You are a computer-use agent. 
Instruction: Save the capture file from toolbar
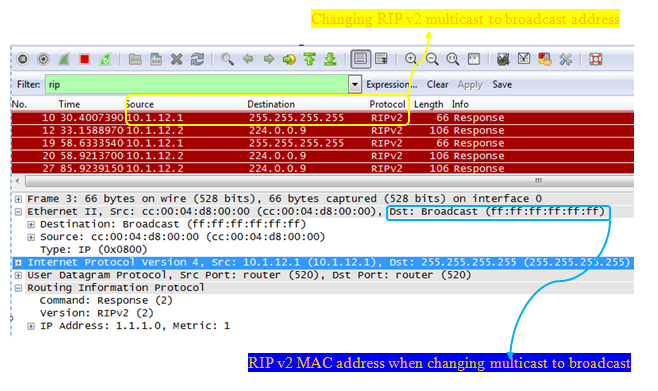click(x=156, y=59)
